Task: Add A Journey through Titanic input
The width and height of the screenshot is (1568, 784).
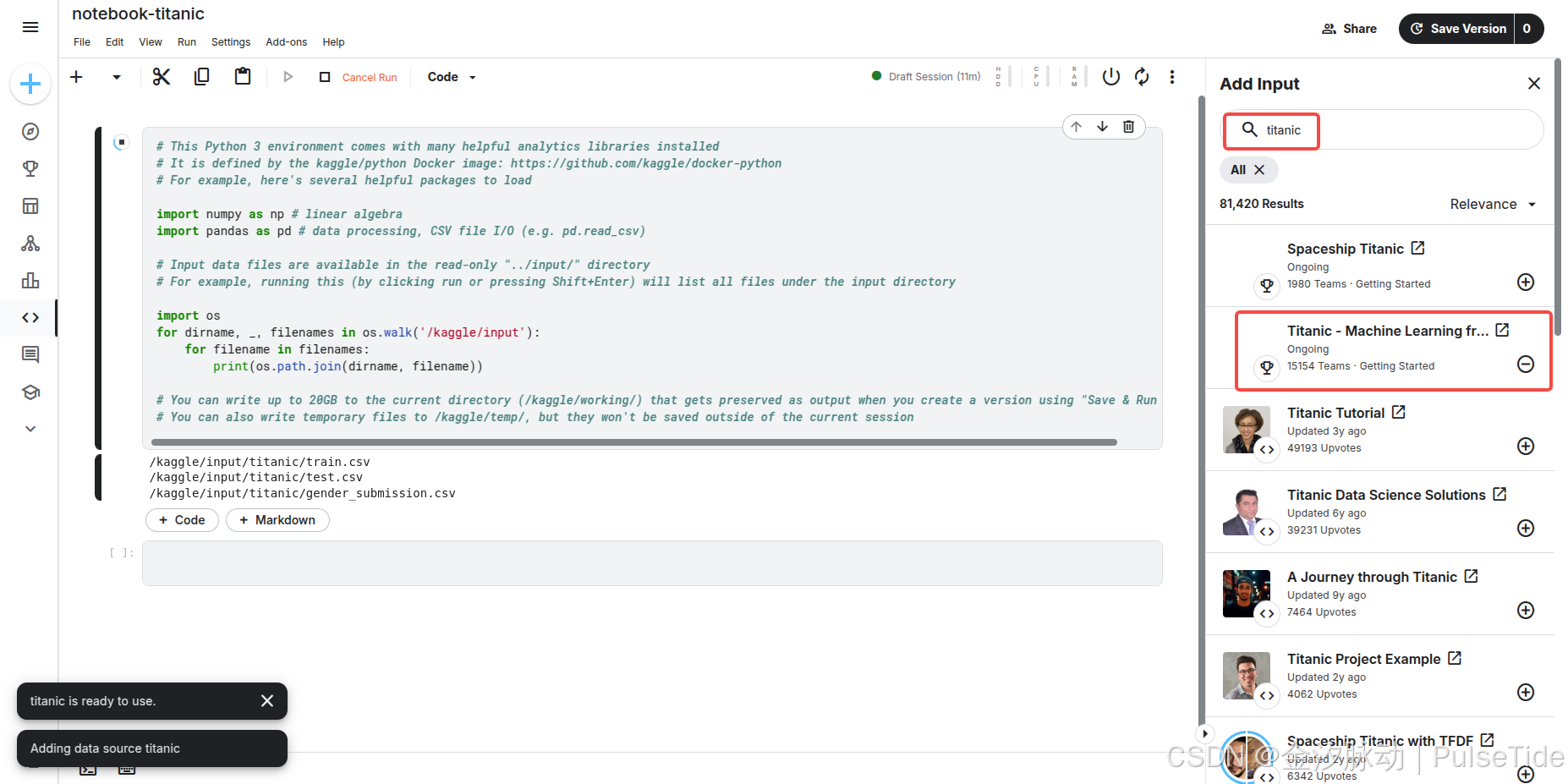Action: (1526, 611)
